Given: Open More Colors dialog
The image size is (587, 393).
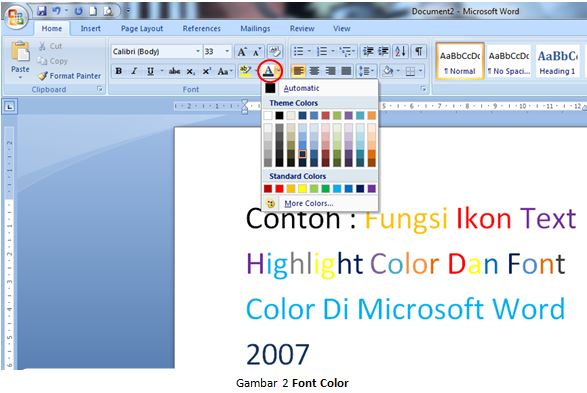Looking at the screenshot, I should coord(320,203).
